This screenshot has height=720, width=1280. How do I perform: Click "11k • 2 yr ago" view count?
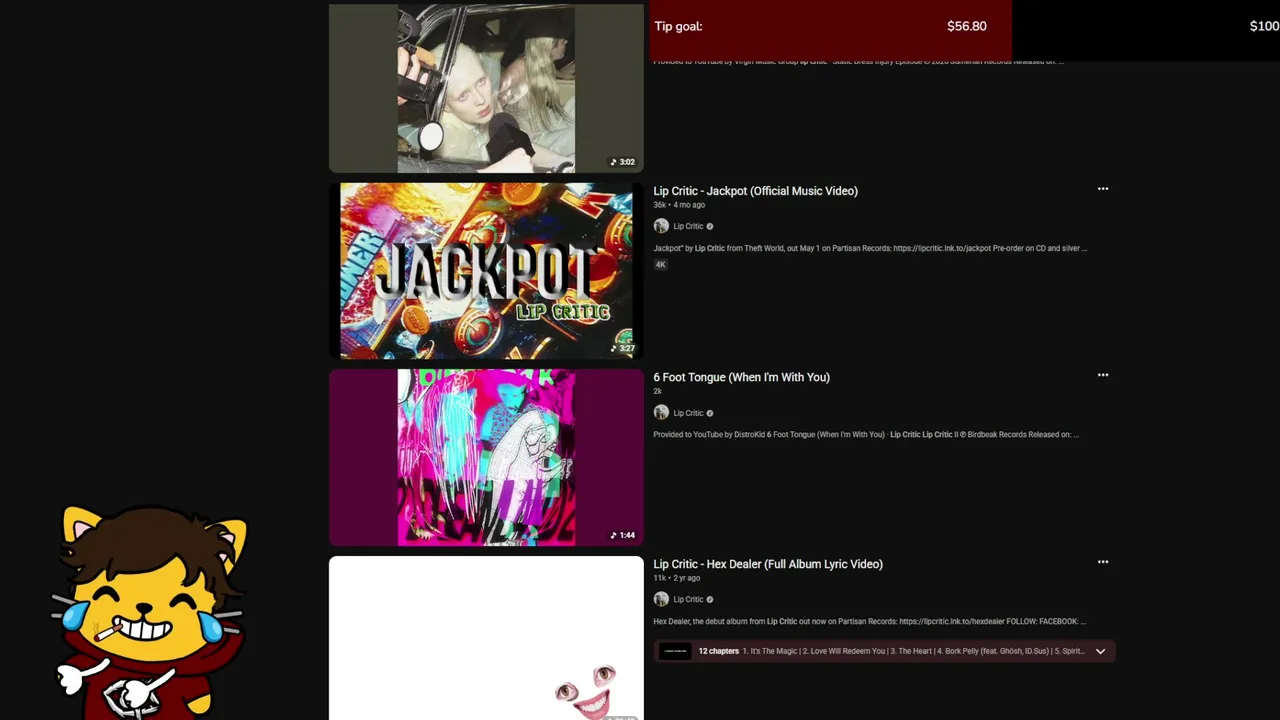[x=676, y=578]
